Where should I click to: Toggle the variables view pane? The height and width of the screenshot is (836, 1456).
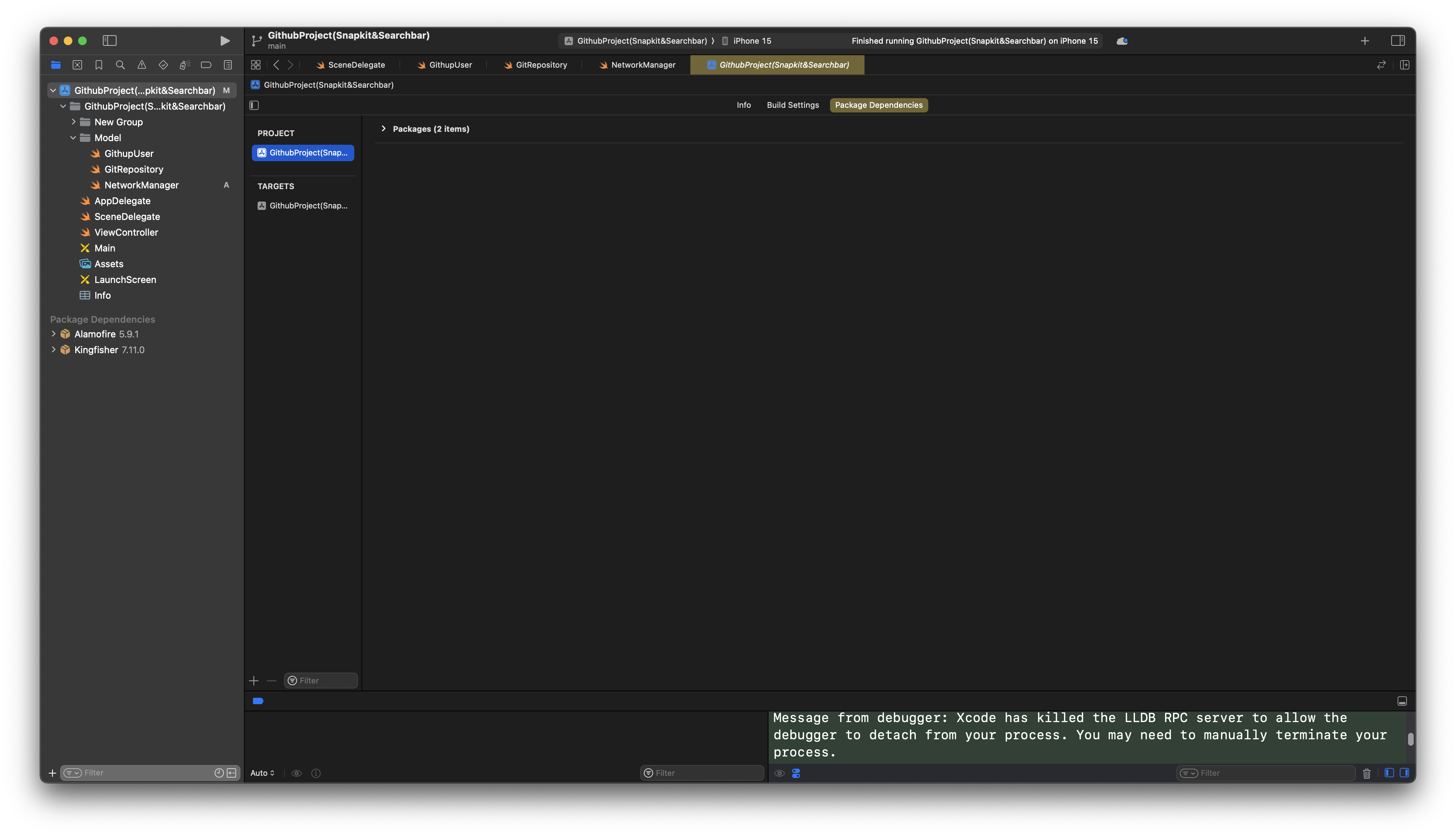pyautogui.click(x=1389, y=773)
